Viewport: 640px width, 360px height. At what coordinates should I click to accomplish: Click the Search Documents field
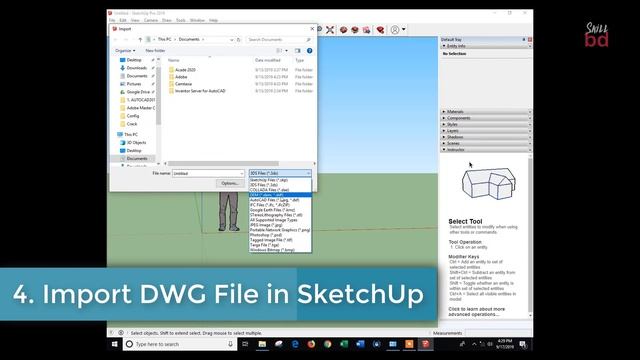[280, 40]
